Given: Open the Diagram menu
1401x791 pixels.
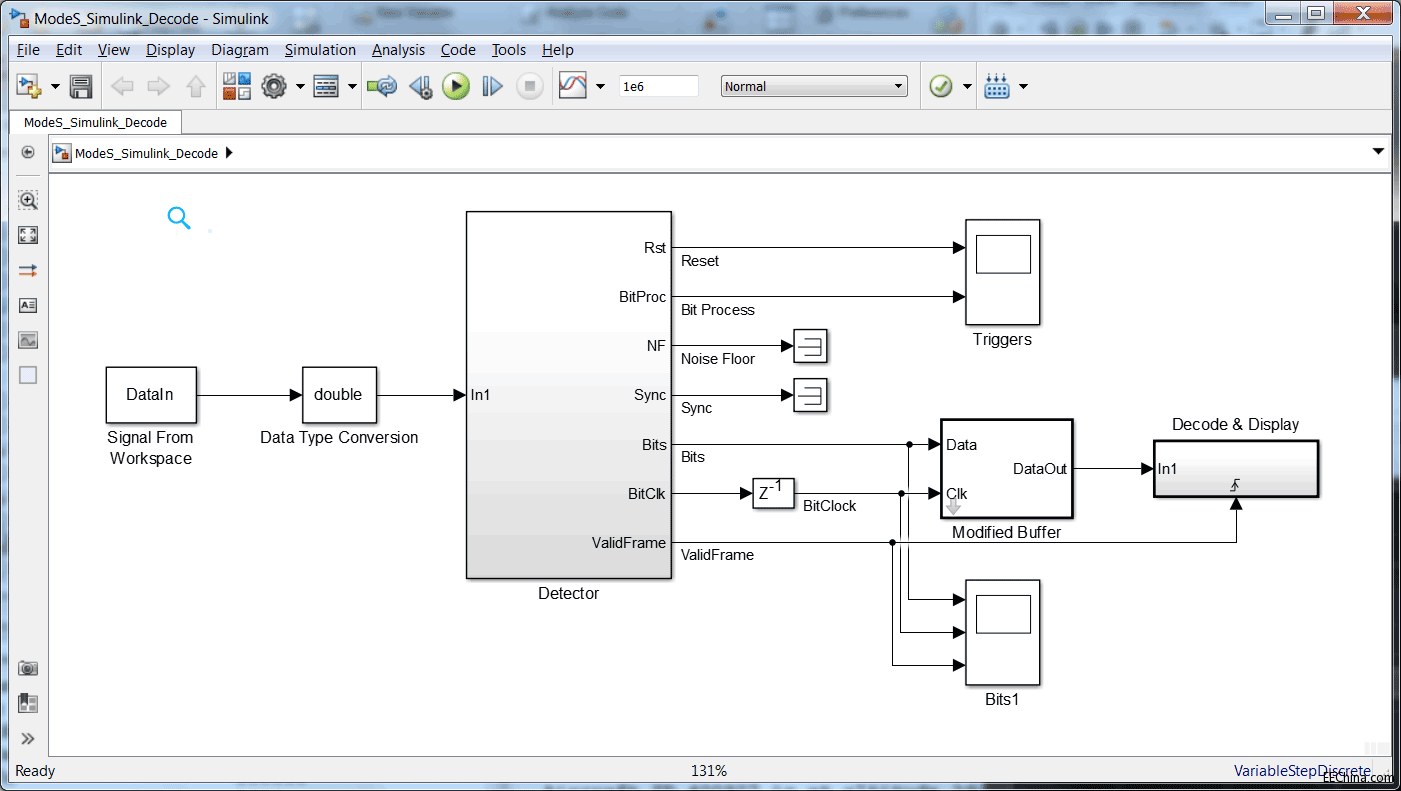Looking at the screenshot, I should [x=240, y=50].
